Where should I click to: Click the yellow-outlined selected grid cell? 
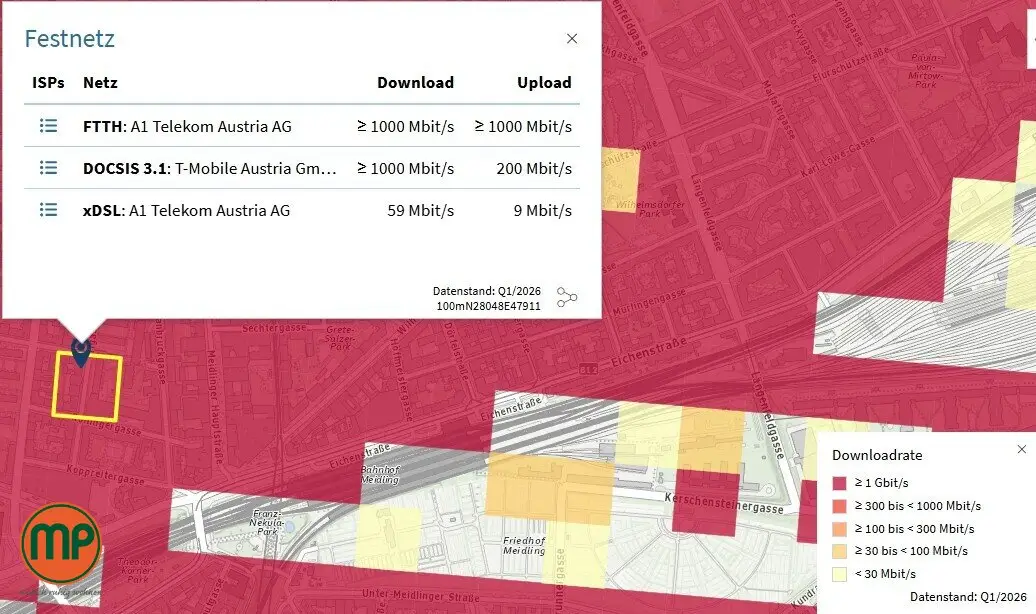pyautogui.click(x=87, y=387)
